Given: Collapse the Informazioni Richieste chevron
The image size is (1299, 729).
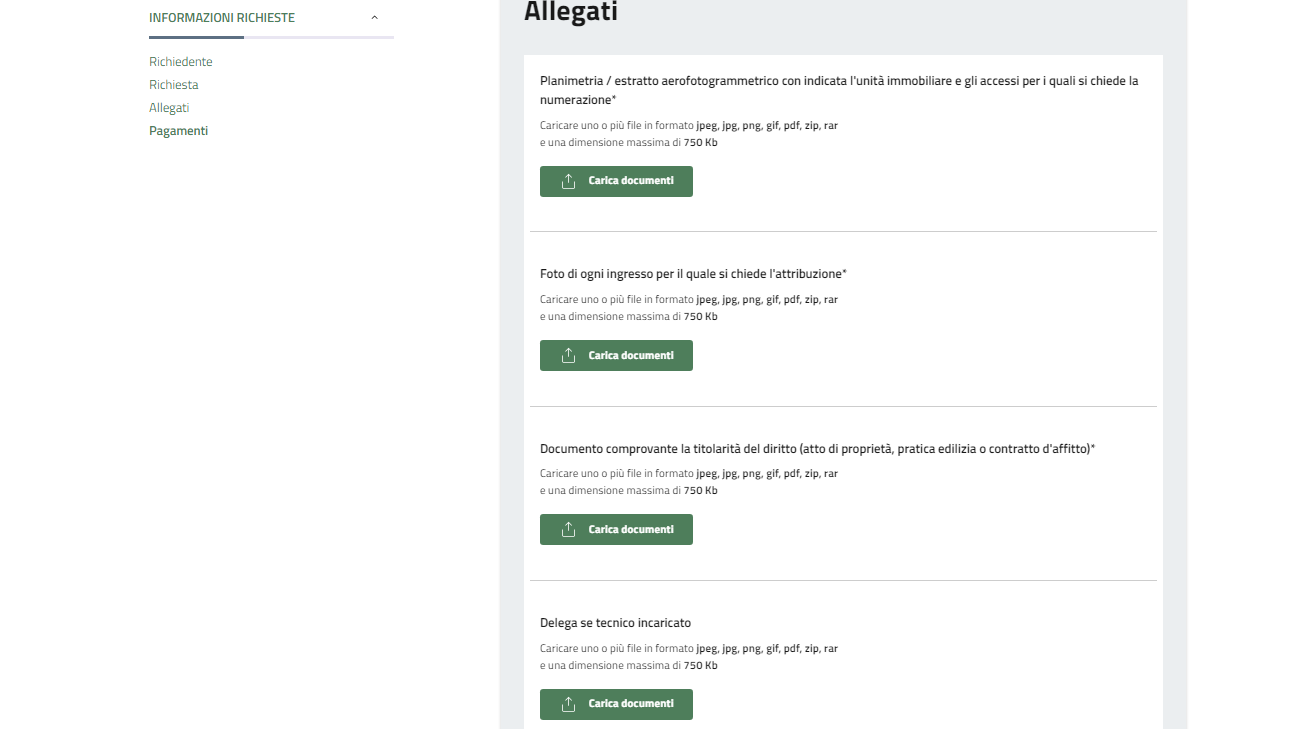Looking at the screenshot, I should (374, 18).
